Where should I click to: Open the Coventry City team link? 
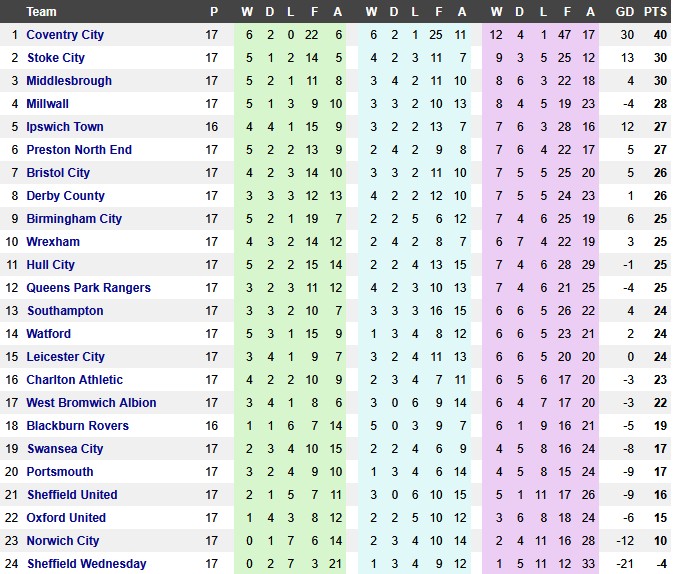tap(65, 35)
